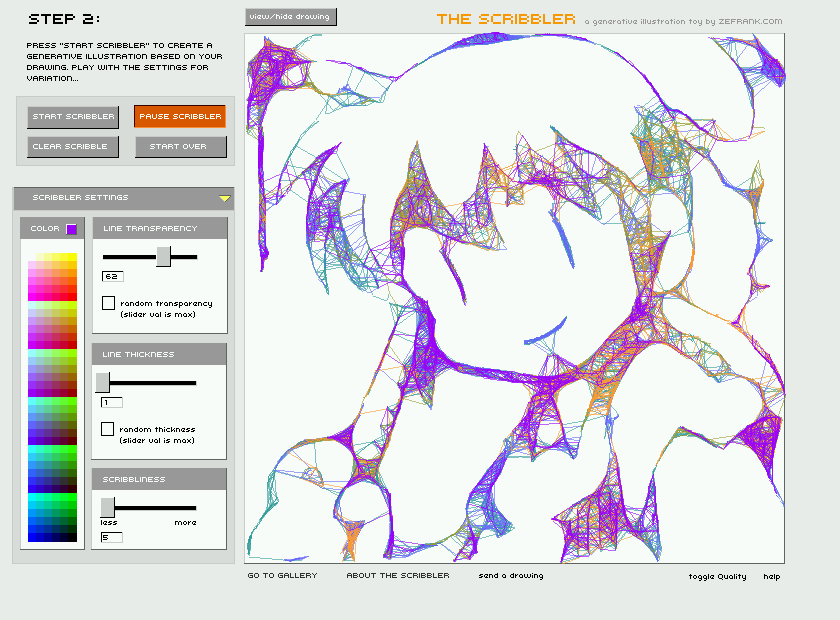Toggle the view/hide drawing button
The image size is (840, 620).
[291, 17]
